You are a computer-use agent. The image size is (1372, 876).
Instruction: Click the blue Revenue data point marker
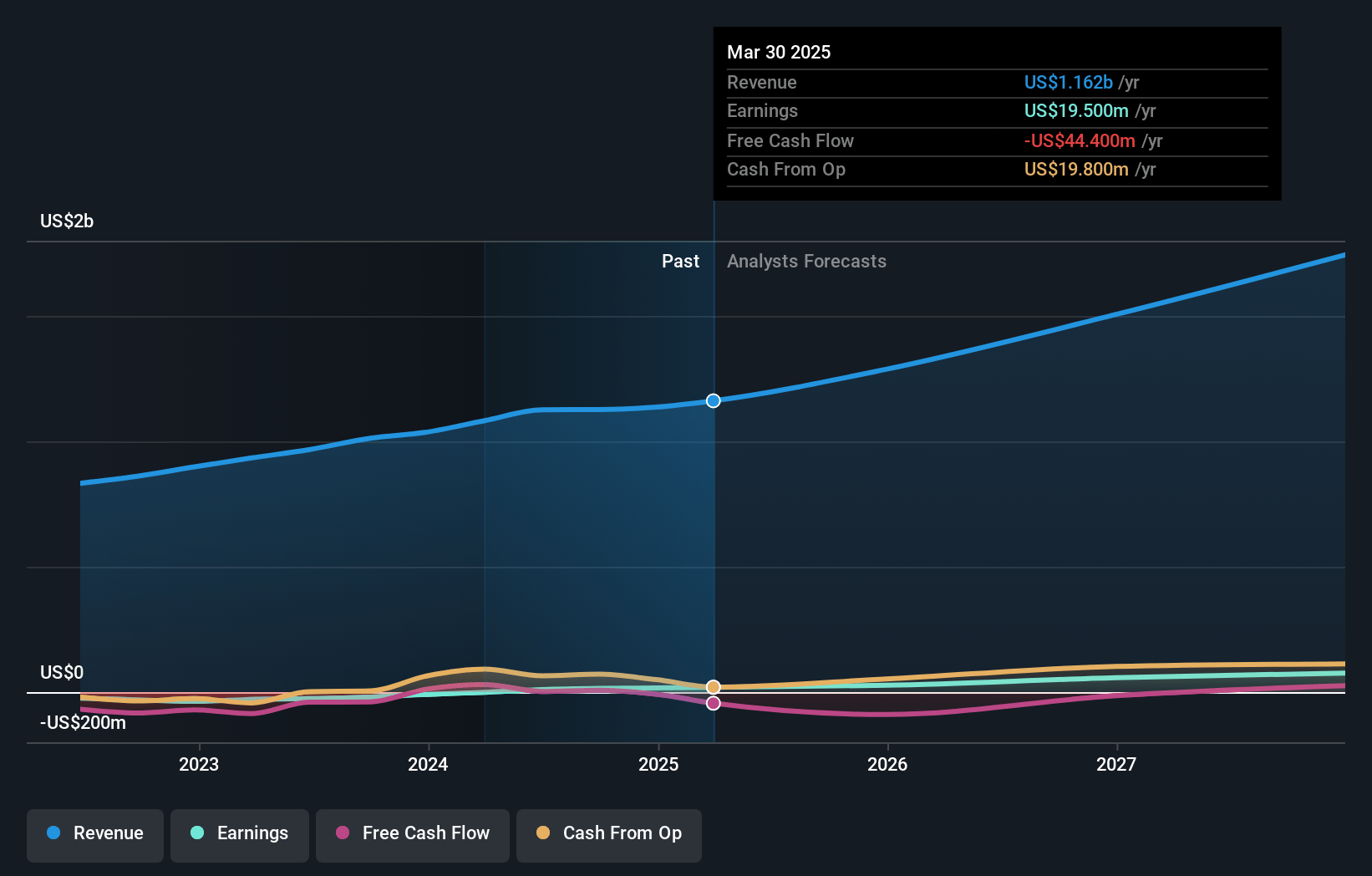[713, 400]
